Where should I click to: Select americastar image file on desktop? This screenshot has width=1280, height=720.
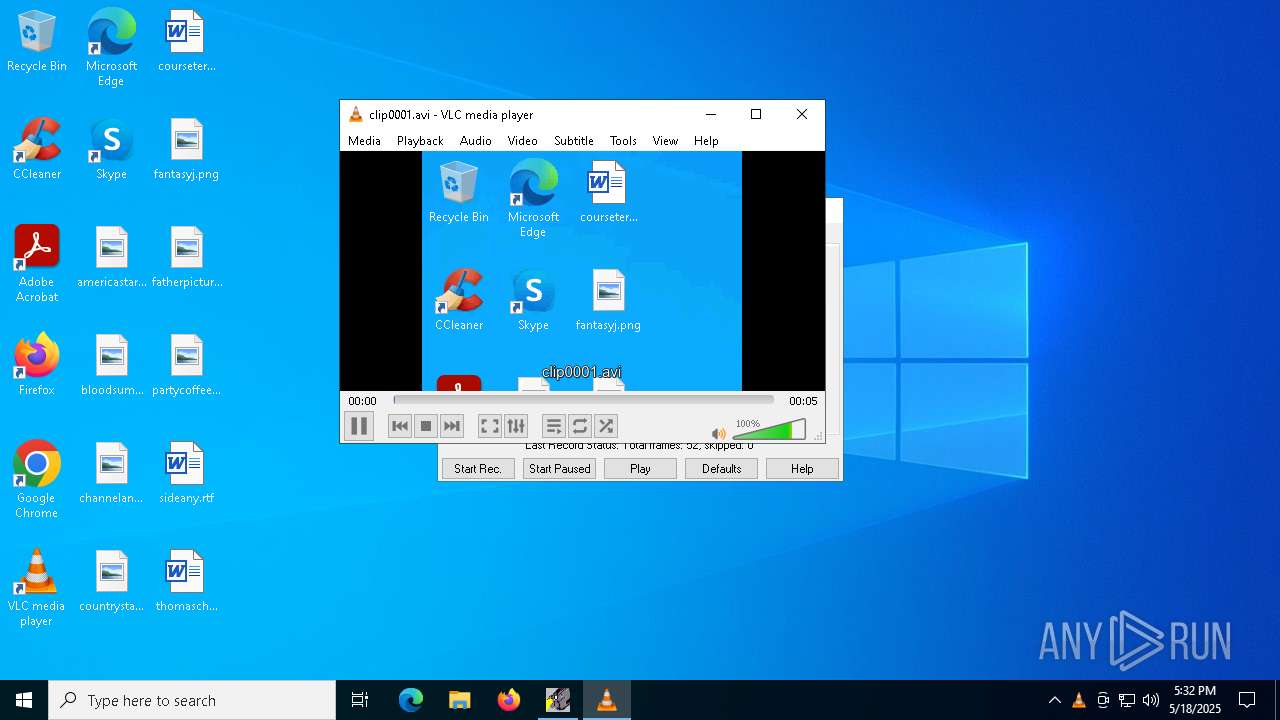[x=111, y=258]
